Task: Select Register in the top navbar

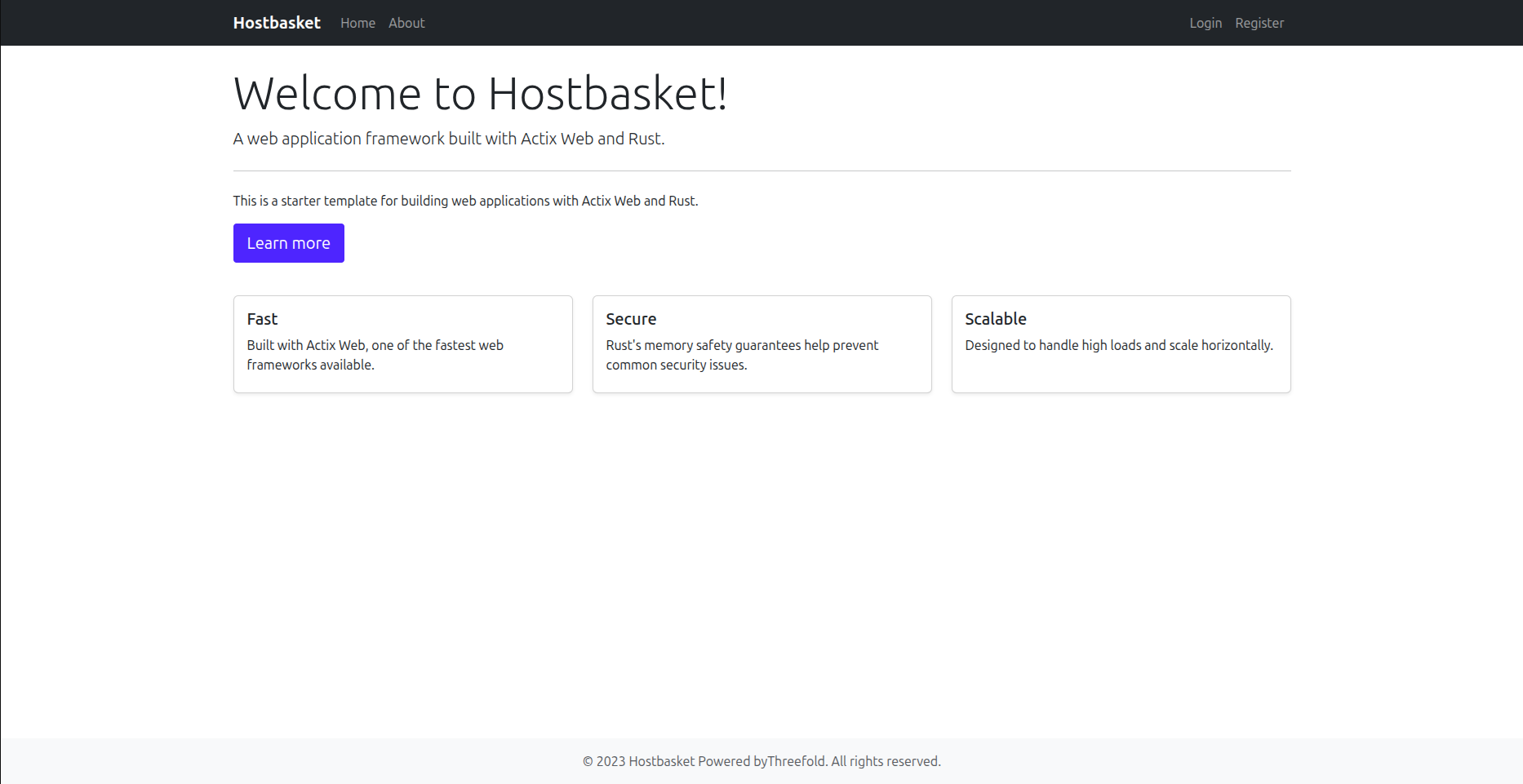Action: [1259, 23]
